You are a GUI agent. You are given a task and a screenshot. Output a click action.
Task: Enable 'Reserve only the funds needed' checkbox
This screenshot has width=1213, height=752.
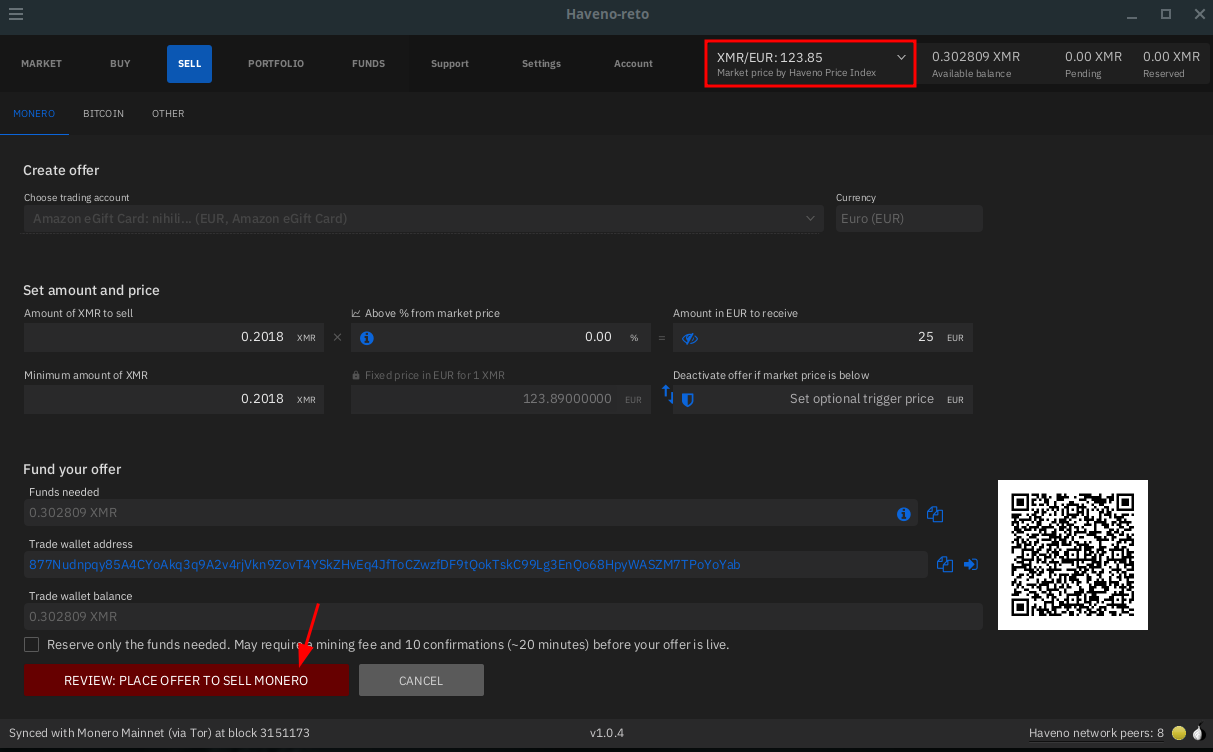tap(32, 645)
